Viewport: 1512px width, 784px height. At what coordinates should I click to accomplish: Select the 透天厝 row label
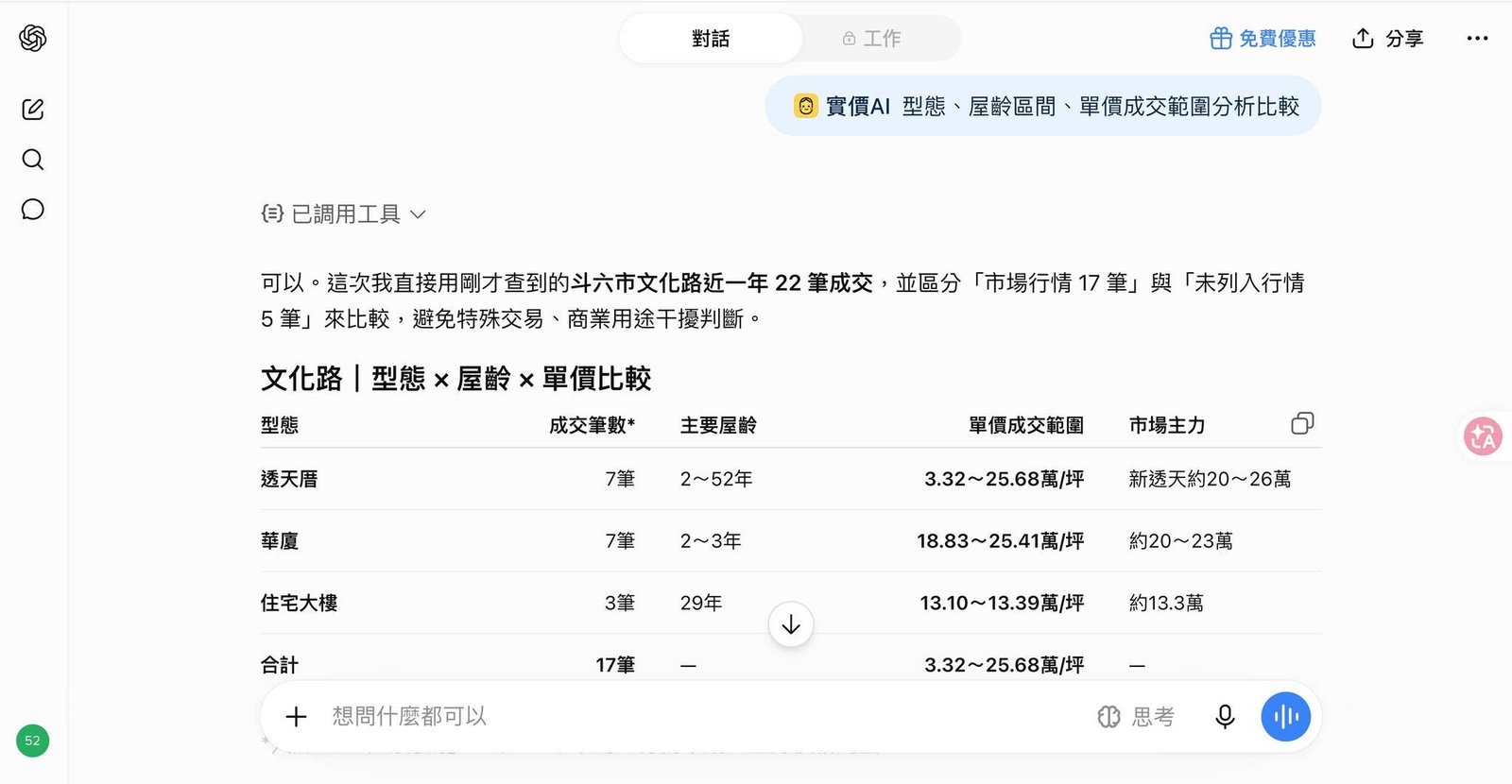pyautogui.click(x=289, y=479)
